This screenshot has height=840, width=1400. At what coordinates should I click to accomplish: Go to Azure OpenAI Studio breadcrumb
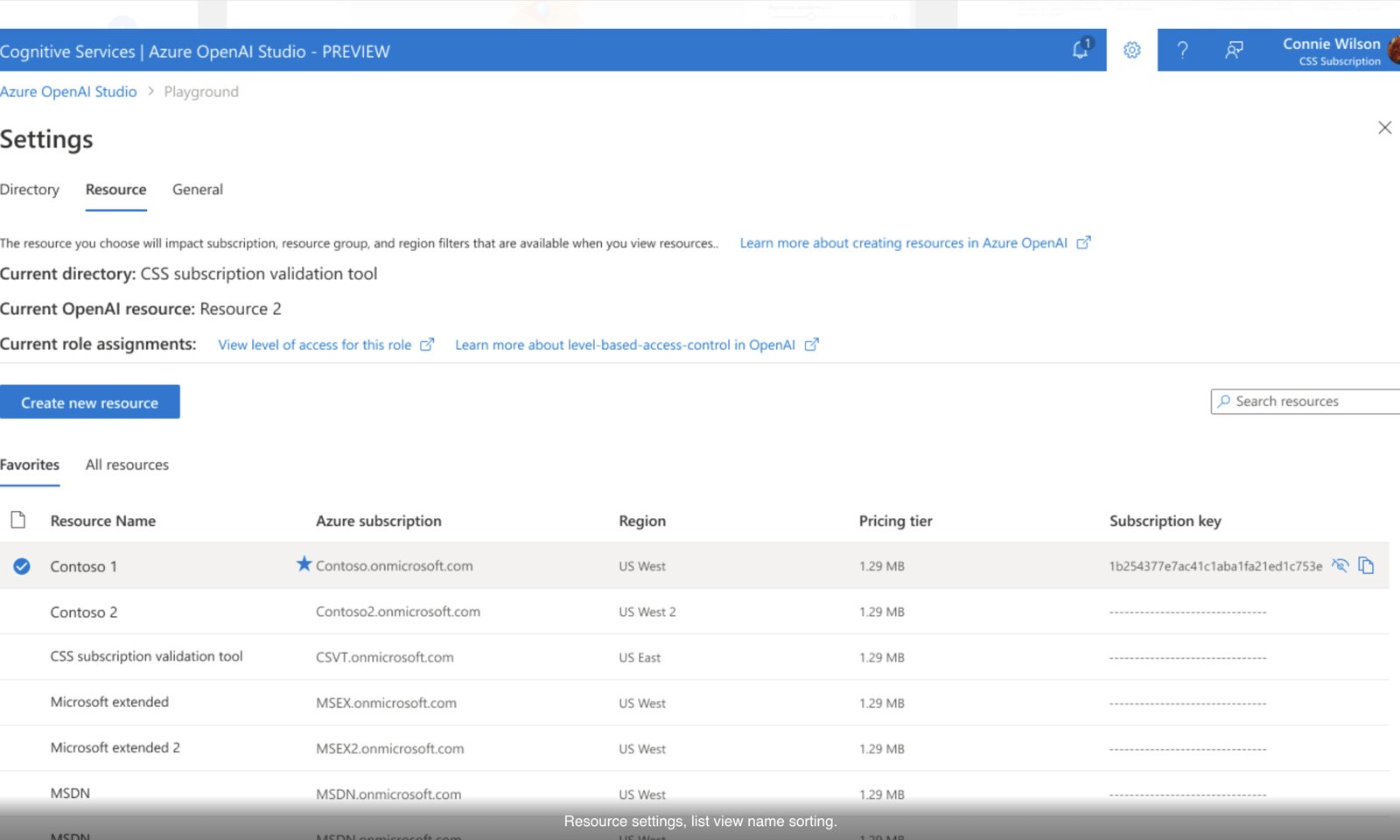point(68,92)
